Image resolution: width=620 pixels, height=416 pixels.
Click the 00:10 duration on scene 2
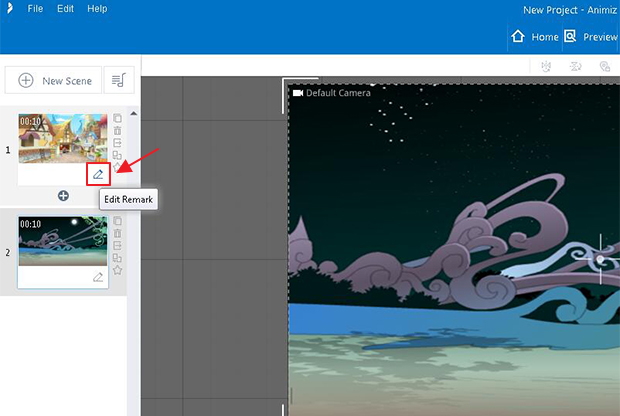[x=30, y=224]
